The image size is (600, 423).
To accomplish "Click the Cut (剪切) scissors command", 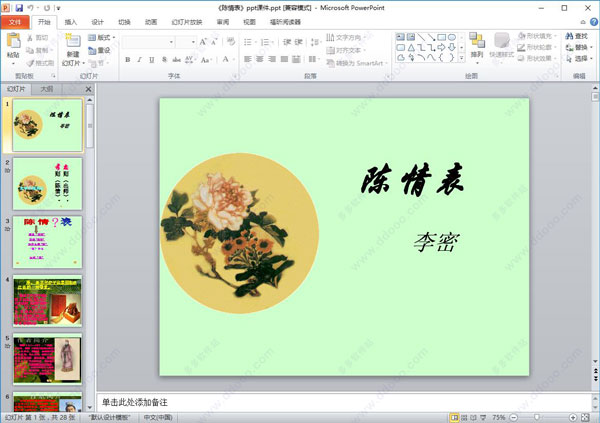I will (38, 38).
